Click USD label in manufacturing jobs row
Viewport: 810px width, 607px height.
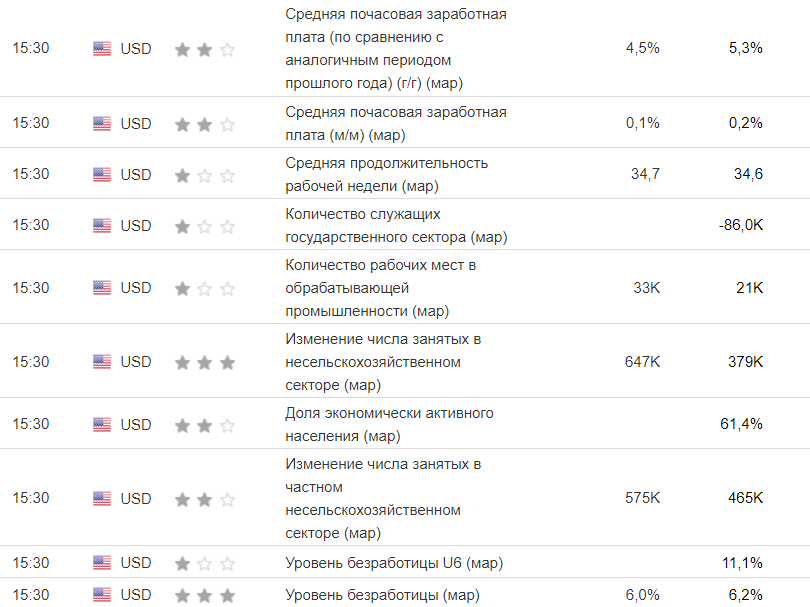136,288
